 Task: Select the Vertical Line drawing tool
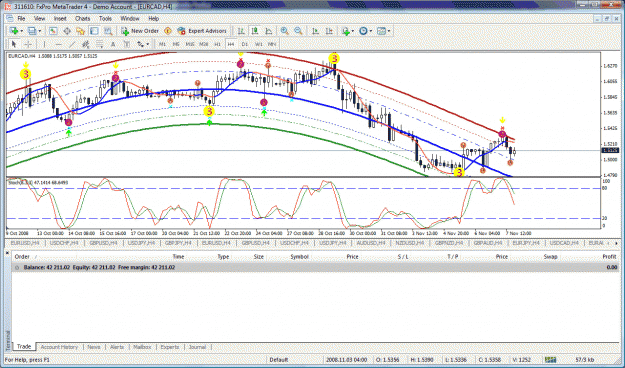(44, 44)
